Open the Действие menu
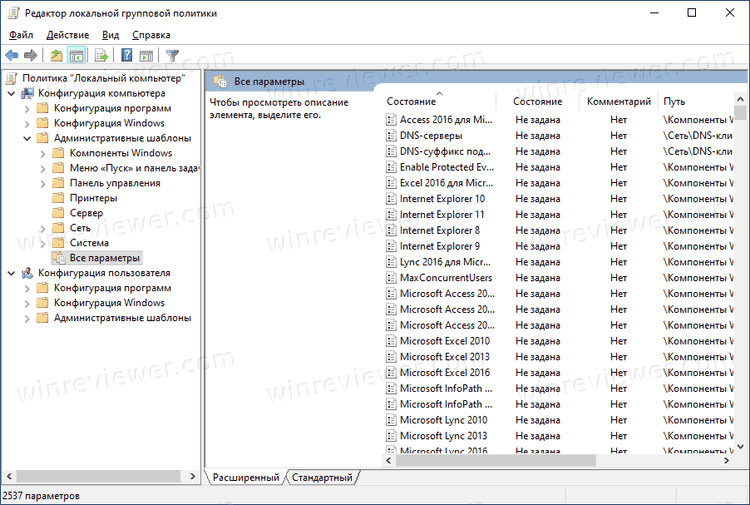This screenshot has height=505, width=750. coord(67,35)
